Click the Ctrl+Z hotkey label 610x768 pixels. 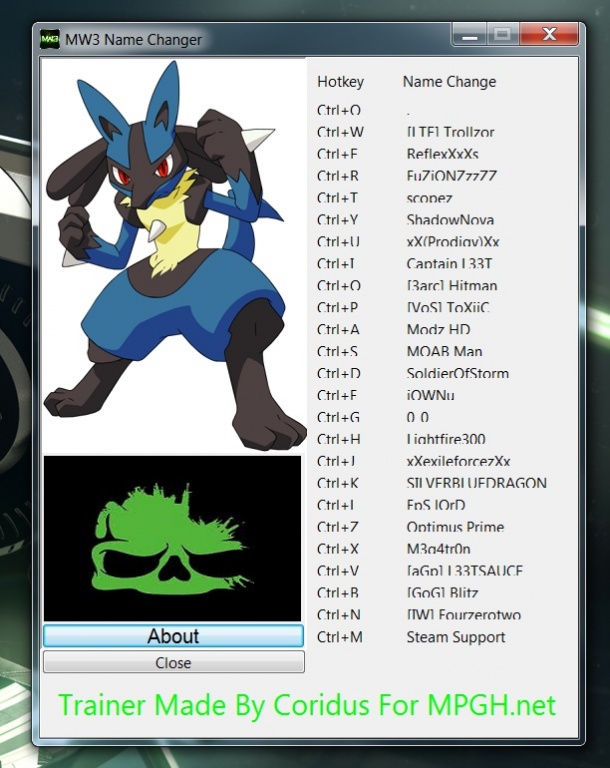[338, 527]
